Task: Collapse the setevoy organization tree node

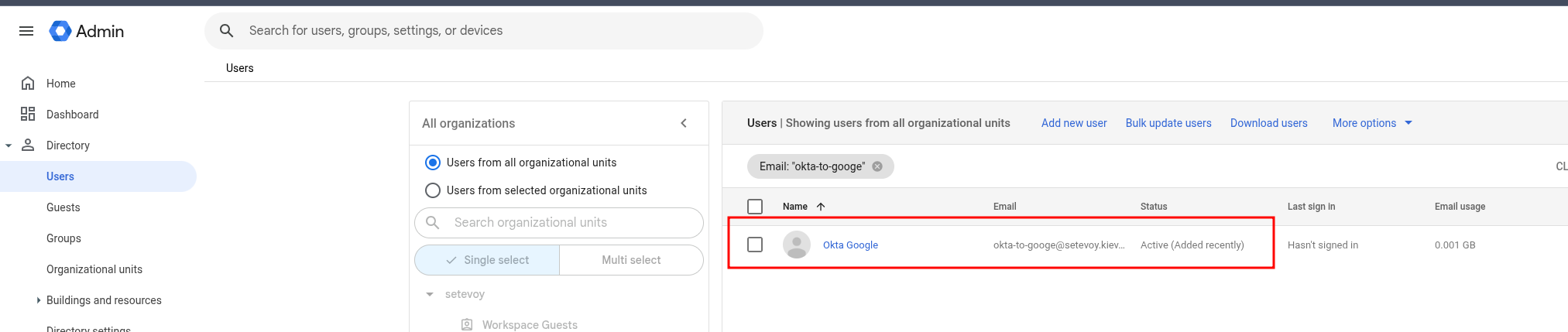Action: pos(430,294)
